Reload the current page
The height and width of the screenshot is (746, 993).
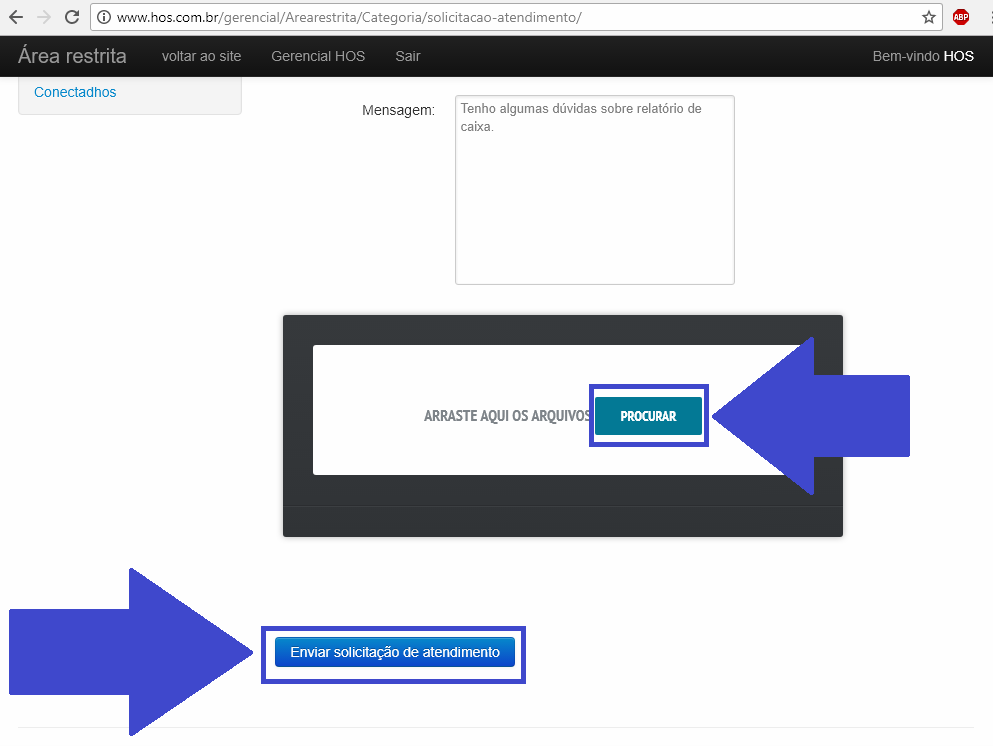pos(71,17)
